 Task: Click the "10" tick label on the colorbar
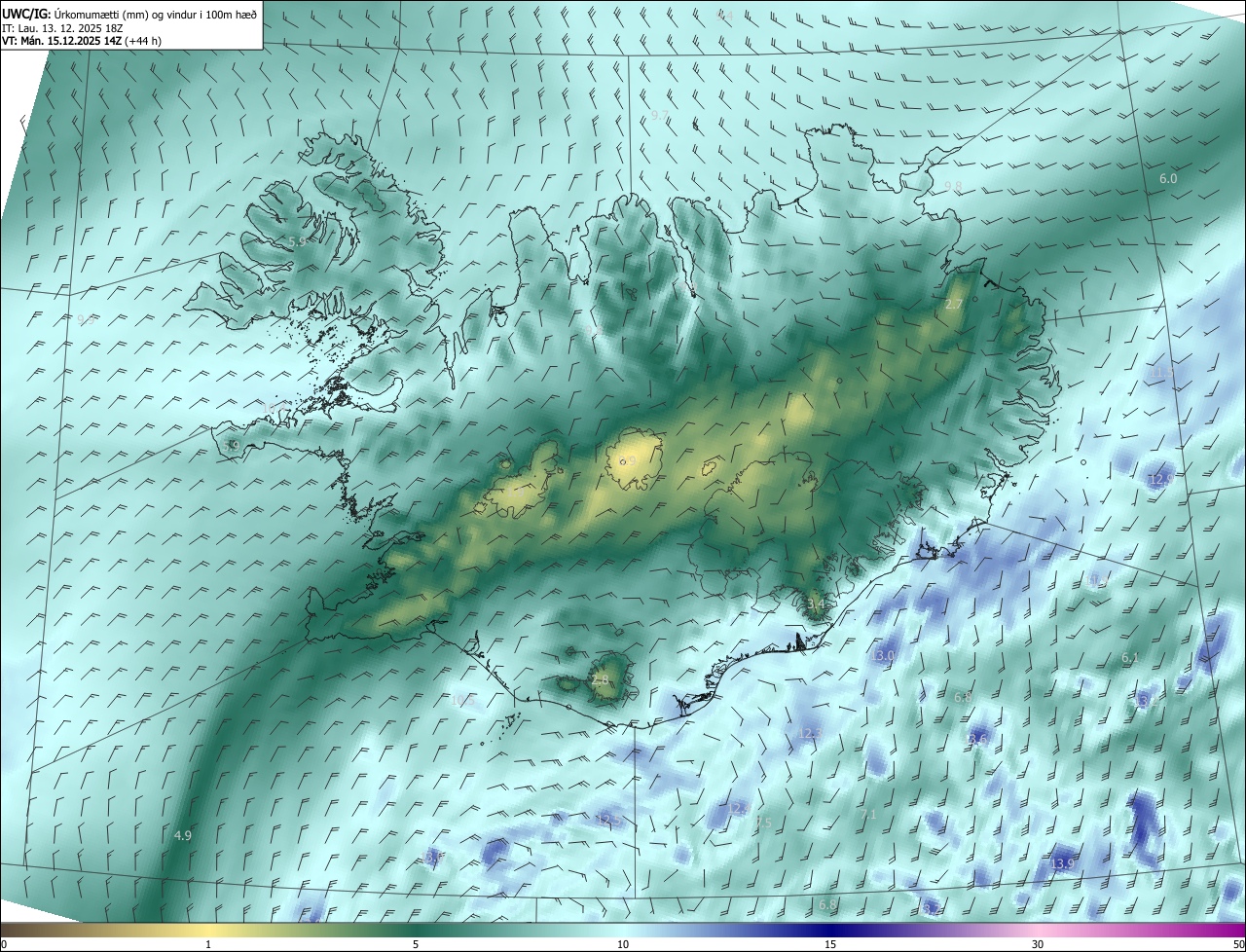coord(623,944)
